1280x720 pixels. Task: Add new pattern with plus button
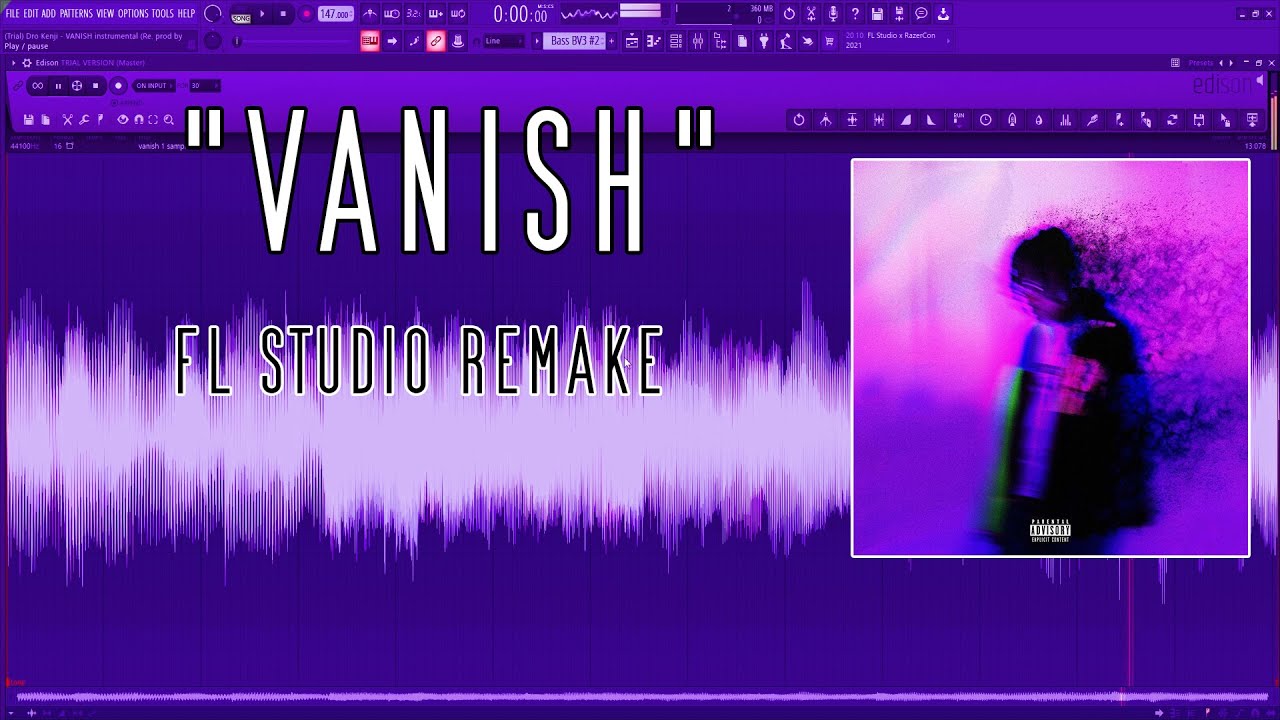tap(612, 41)
